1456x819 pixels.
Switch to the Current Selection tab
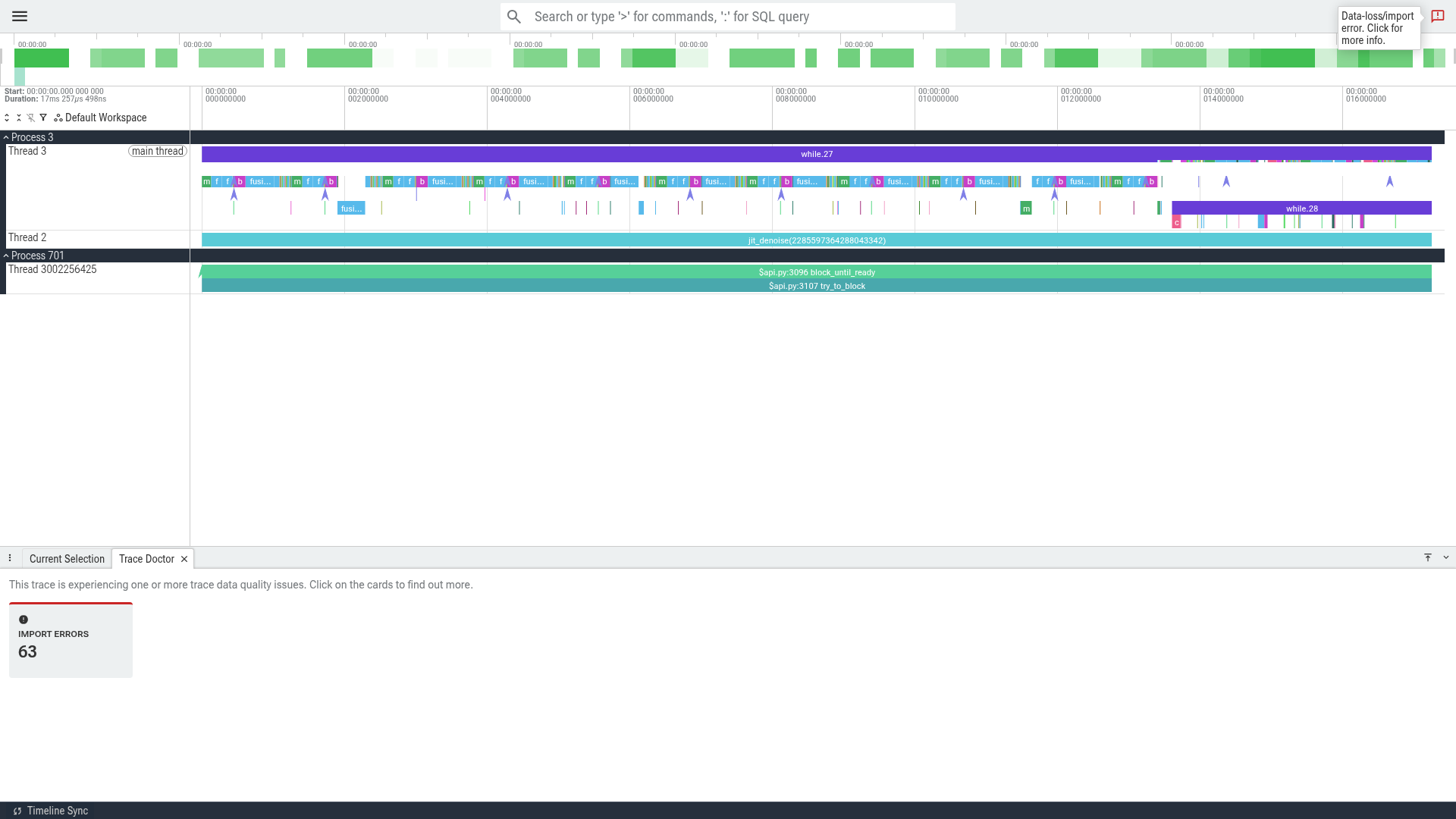coord(67,559)
